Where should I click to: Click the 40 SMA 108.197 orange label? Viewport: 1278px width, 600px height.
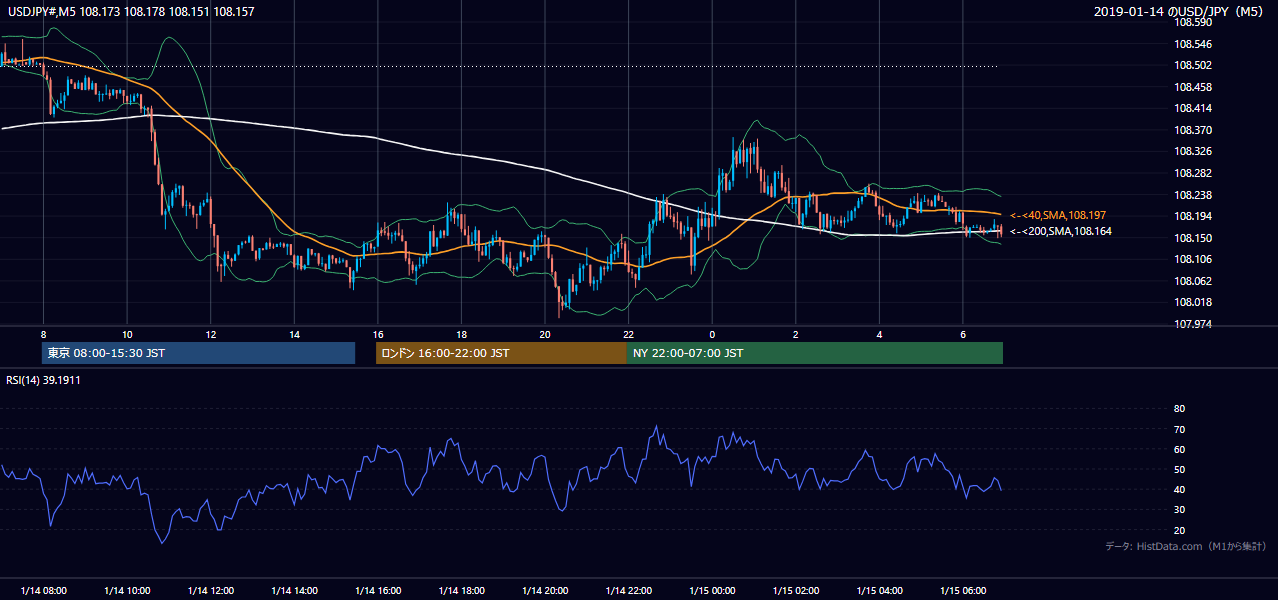(x=1058, y=215)
